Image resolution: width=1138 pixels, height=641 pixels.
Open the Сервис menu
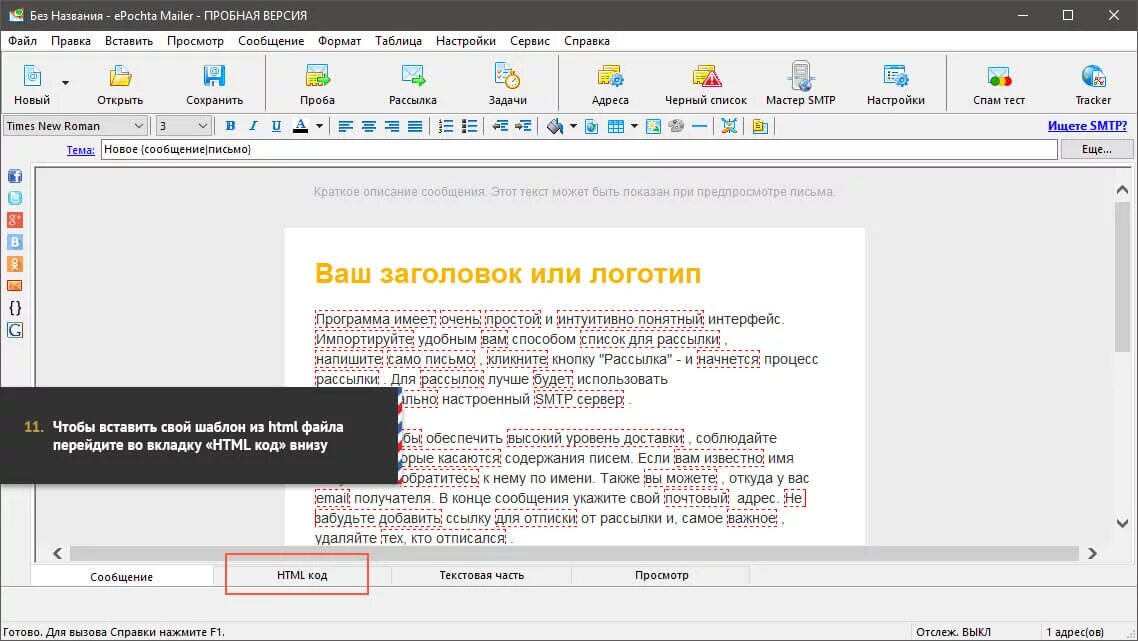530,41
